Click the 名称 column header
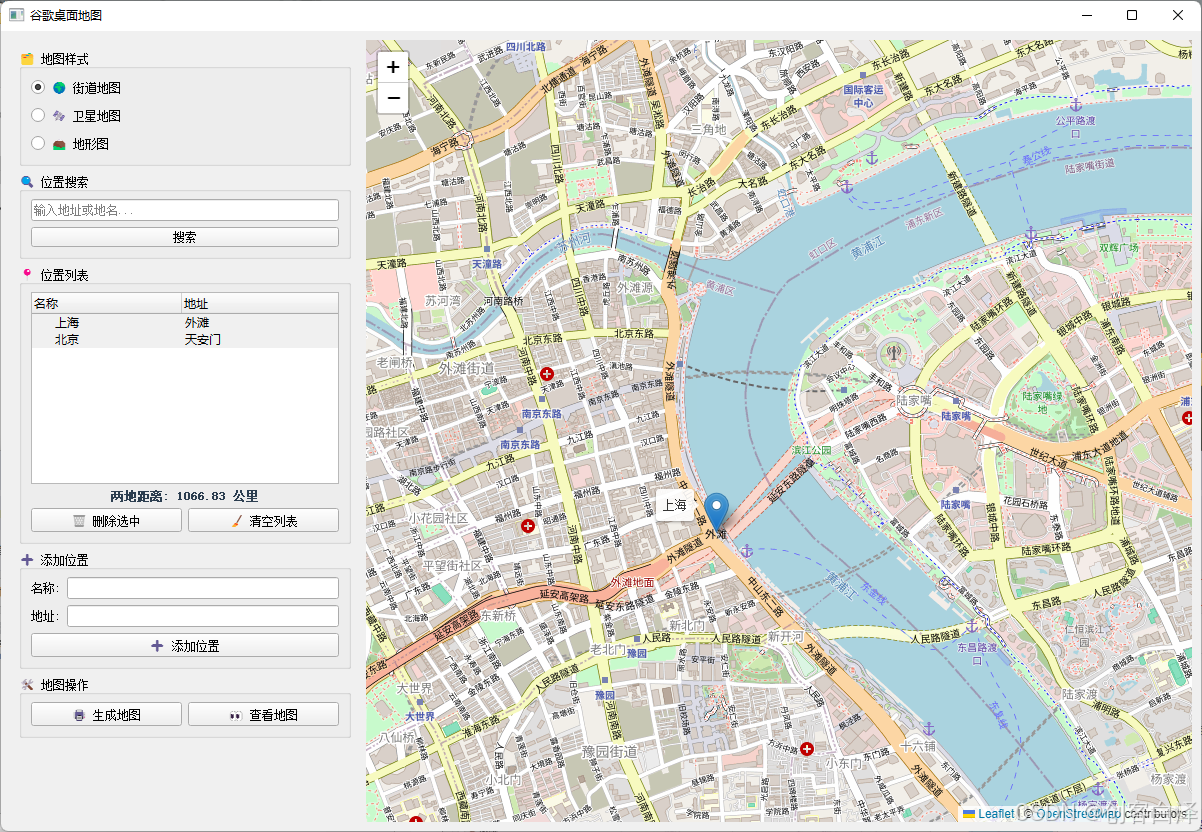Viewport: 1202px width, 832px height. [106, 303]
